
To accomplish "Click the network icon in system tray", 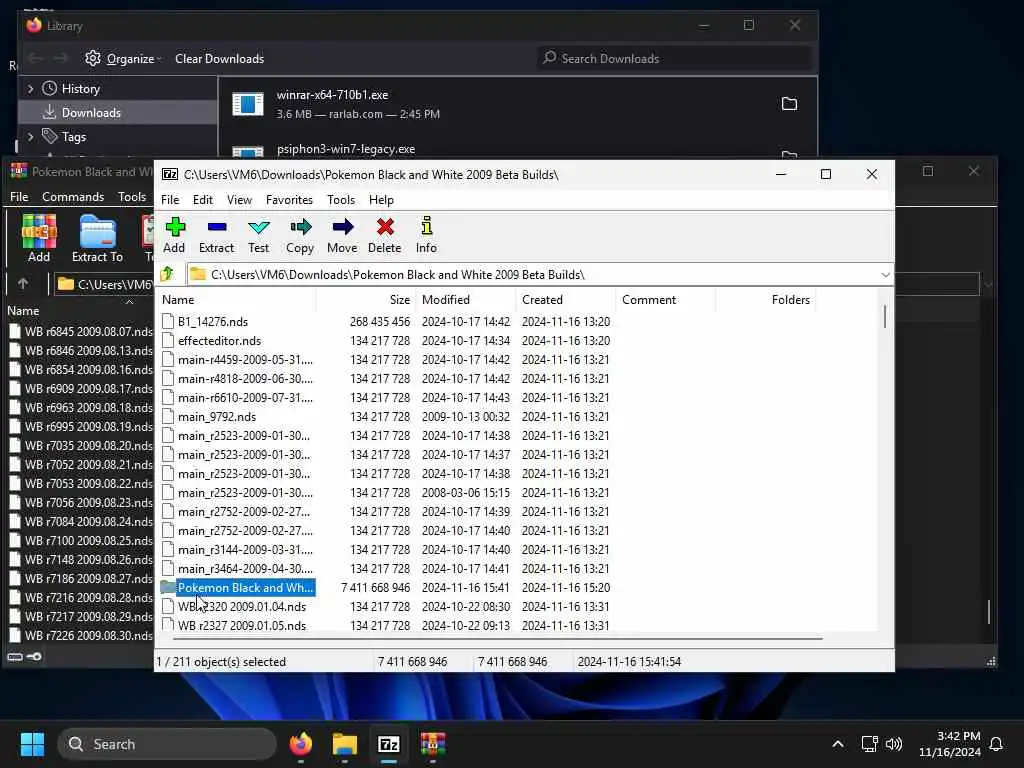I will pyautogui.click(x=869, y=744).
